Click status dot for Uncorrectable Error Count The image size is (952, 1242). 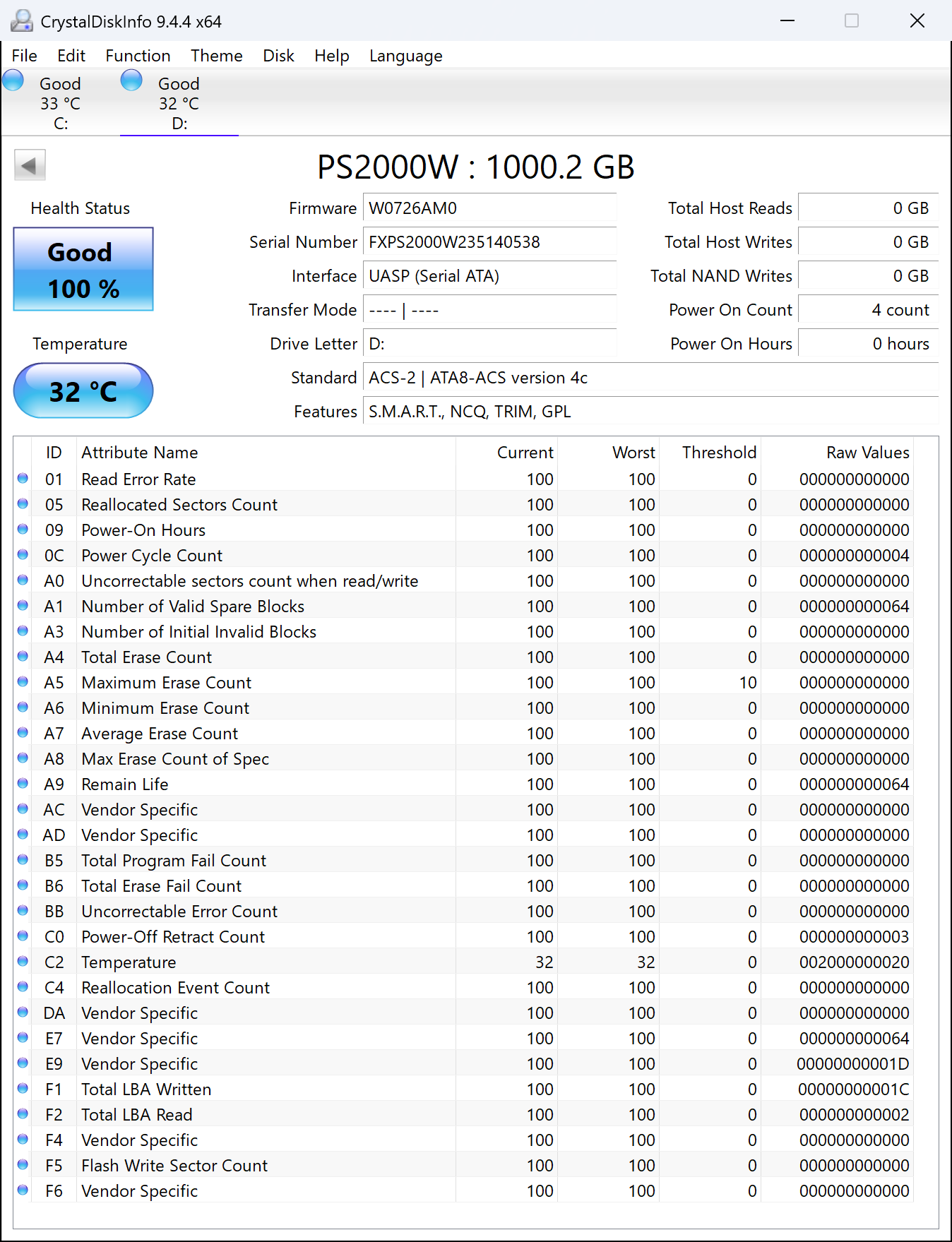click(23, 911)
